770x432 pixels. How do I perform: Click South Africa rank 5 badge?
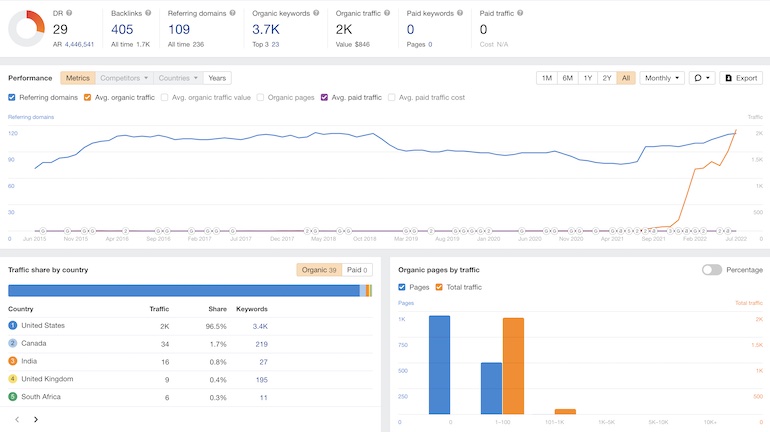(x=13, y=397)
